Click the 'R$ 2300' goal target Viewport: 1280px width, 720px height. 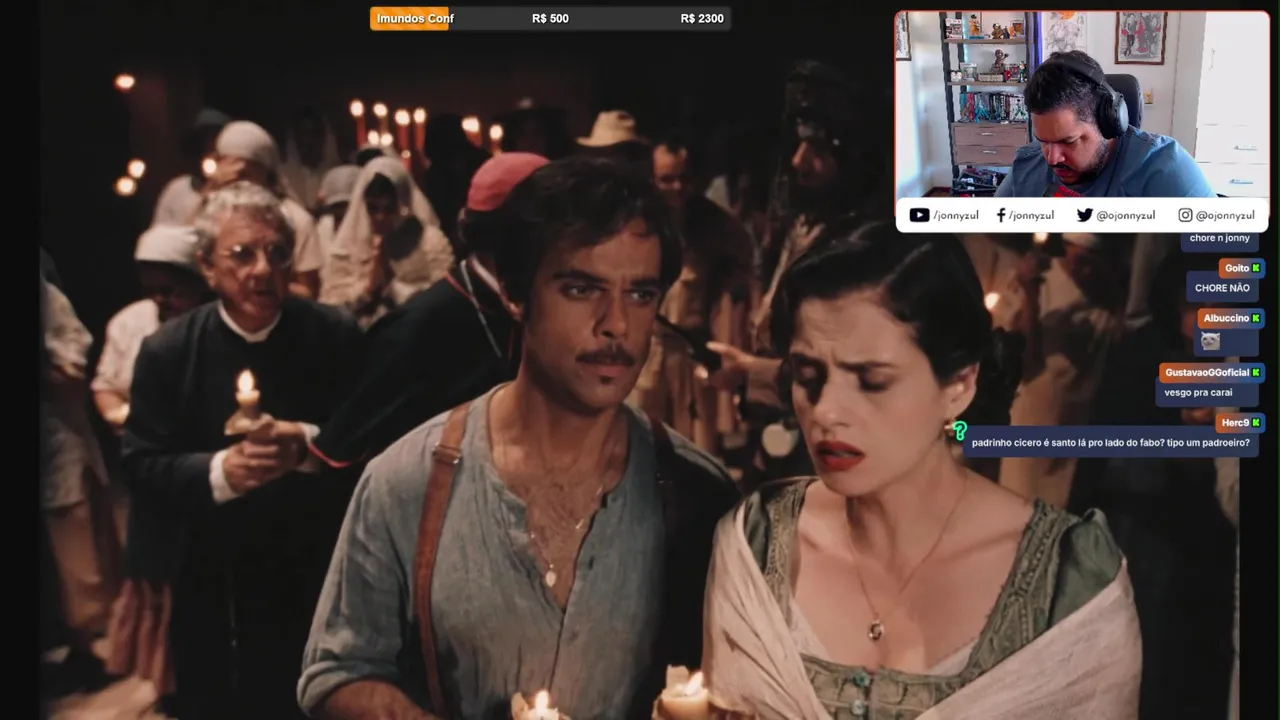pos(702,18)
